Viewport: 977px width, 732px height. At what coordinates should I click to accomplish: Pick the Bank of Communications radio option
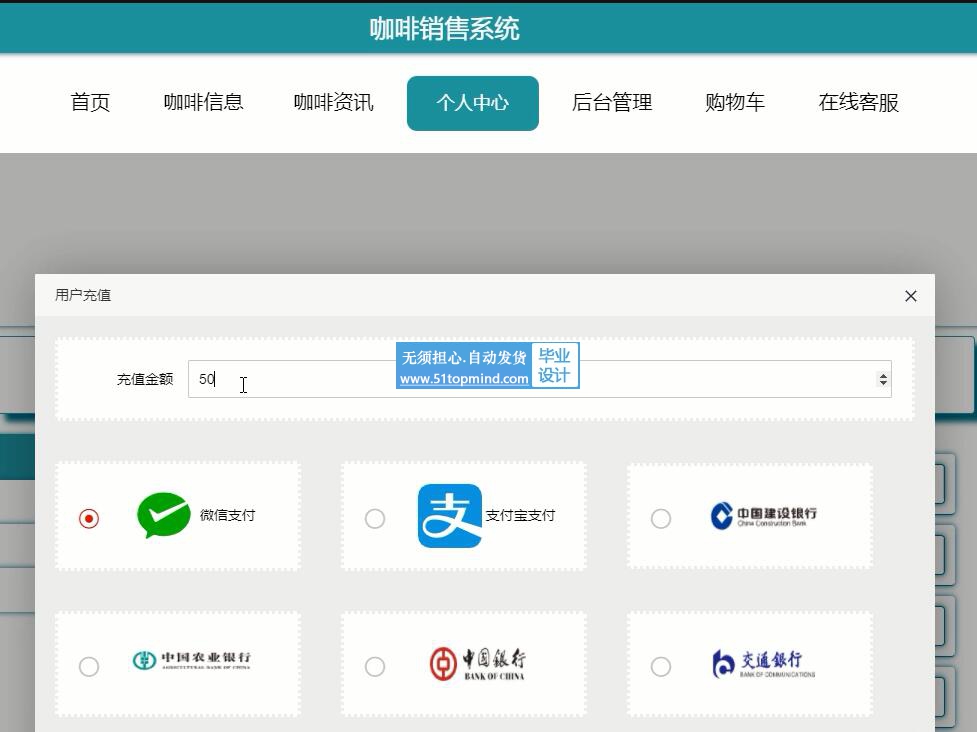click(661, 666)
